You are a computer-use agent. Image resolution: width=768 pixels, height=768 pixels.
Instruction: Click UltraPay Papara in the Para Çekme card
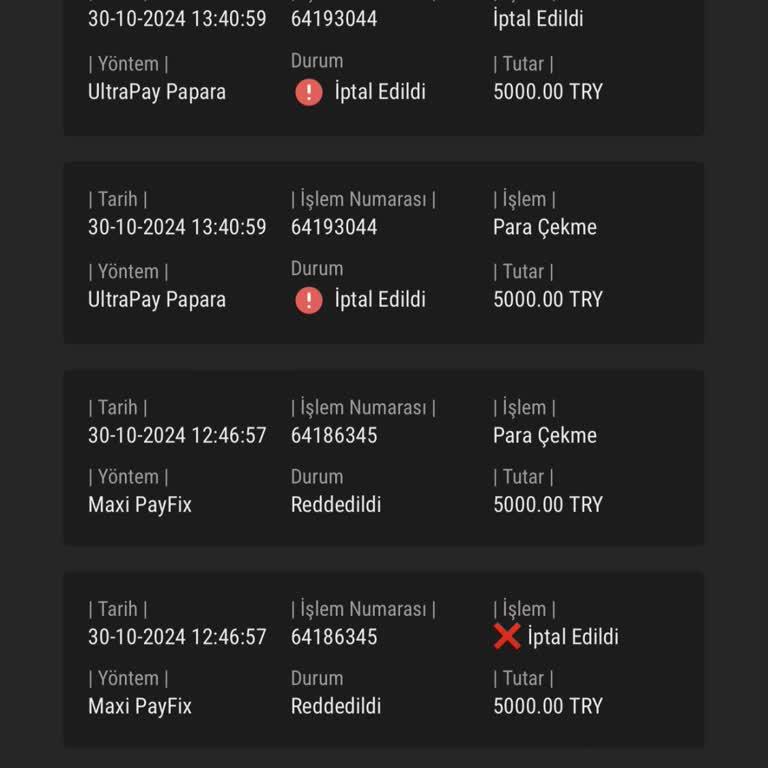pos(157,300)
